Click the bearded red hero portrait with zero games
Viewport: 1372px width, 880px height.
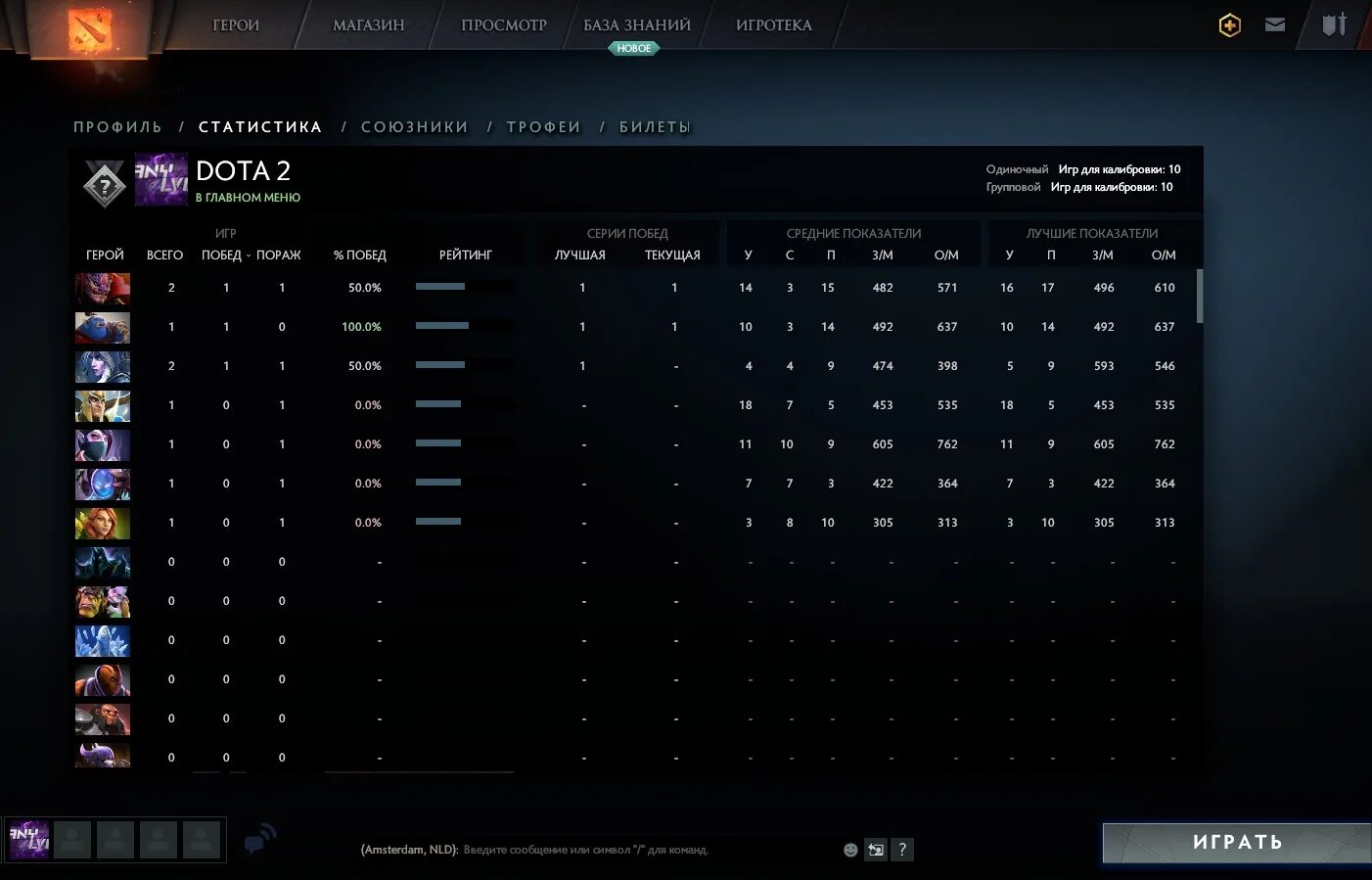103,718
